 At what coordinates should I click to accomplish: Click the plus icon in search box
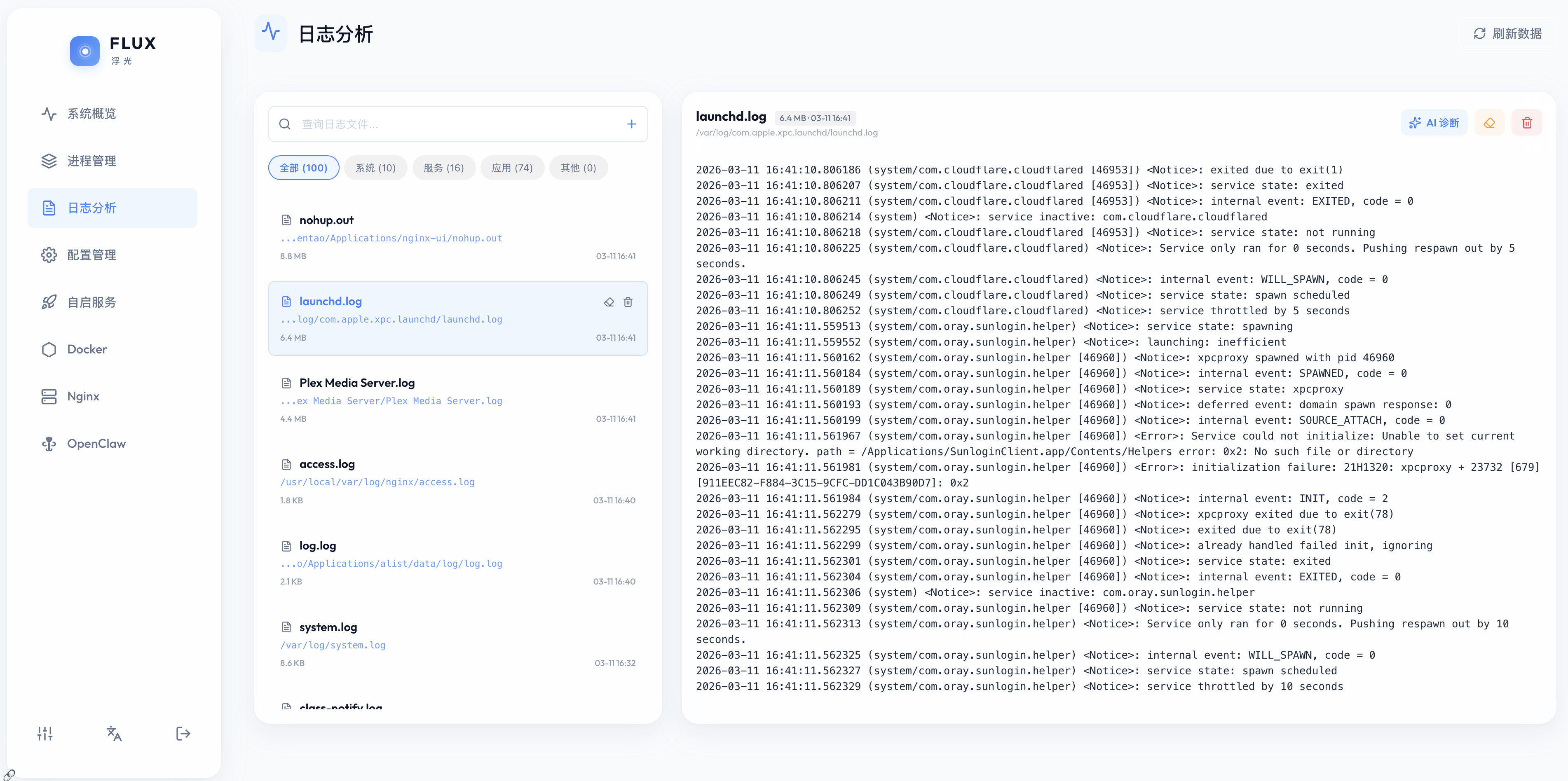coord(631,124)
